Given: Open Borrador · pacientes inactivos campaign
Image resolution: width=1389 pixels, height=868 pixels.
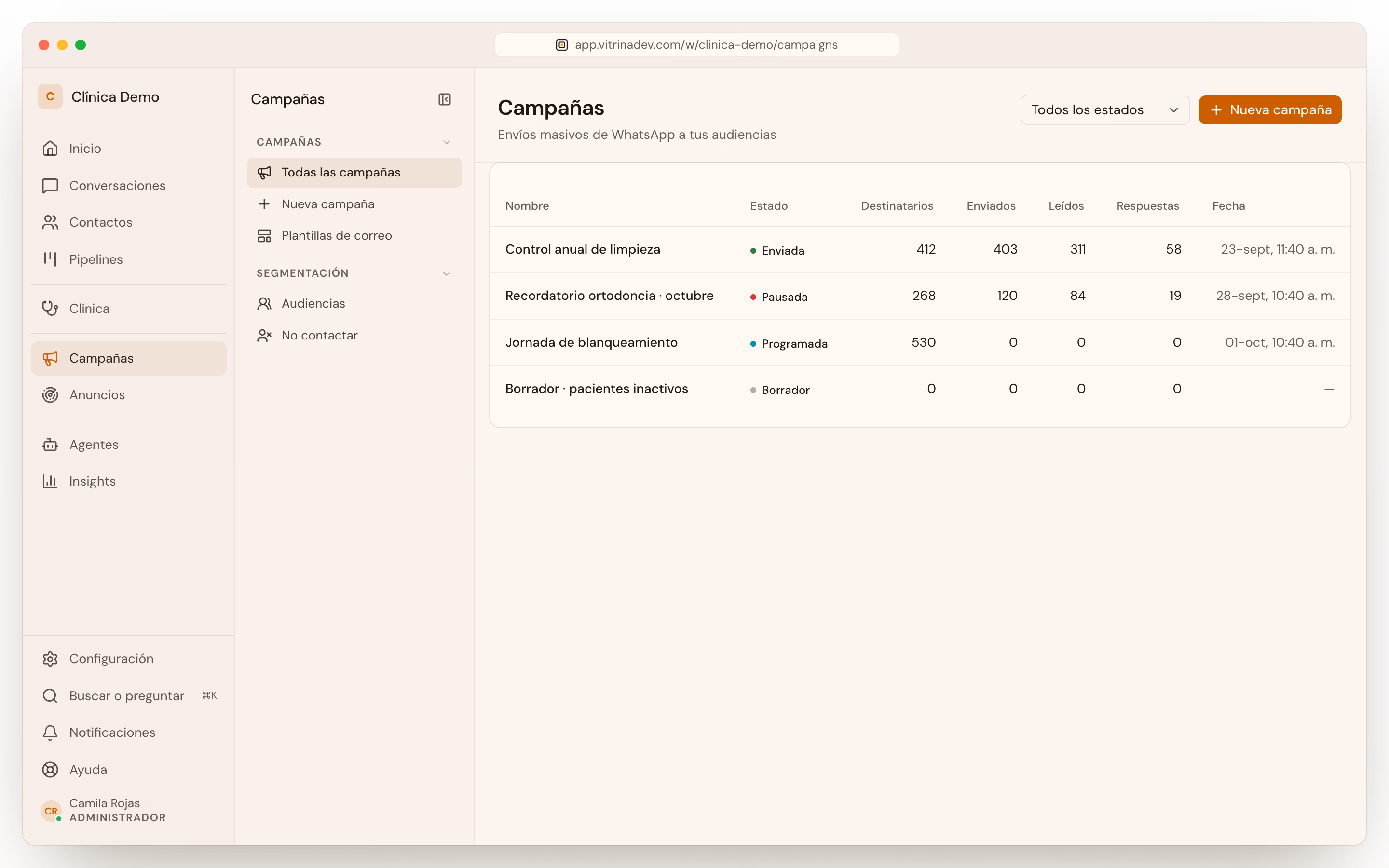Looking at the screenshot, I should [x=596, y=389].
